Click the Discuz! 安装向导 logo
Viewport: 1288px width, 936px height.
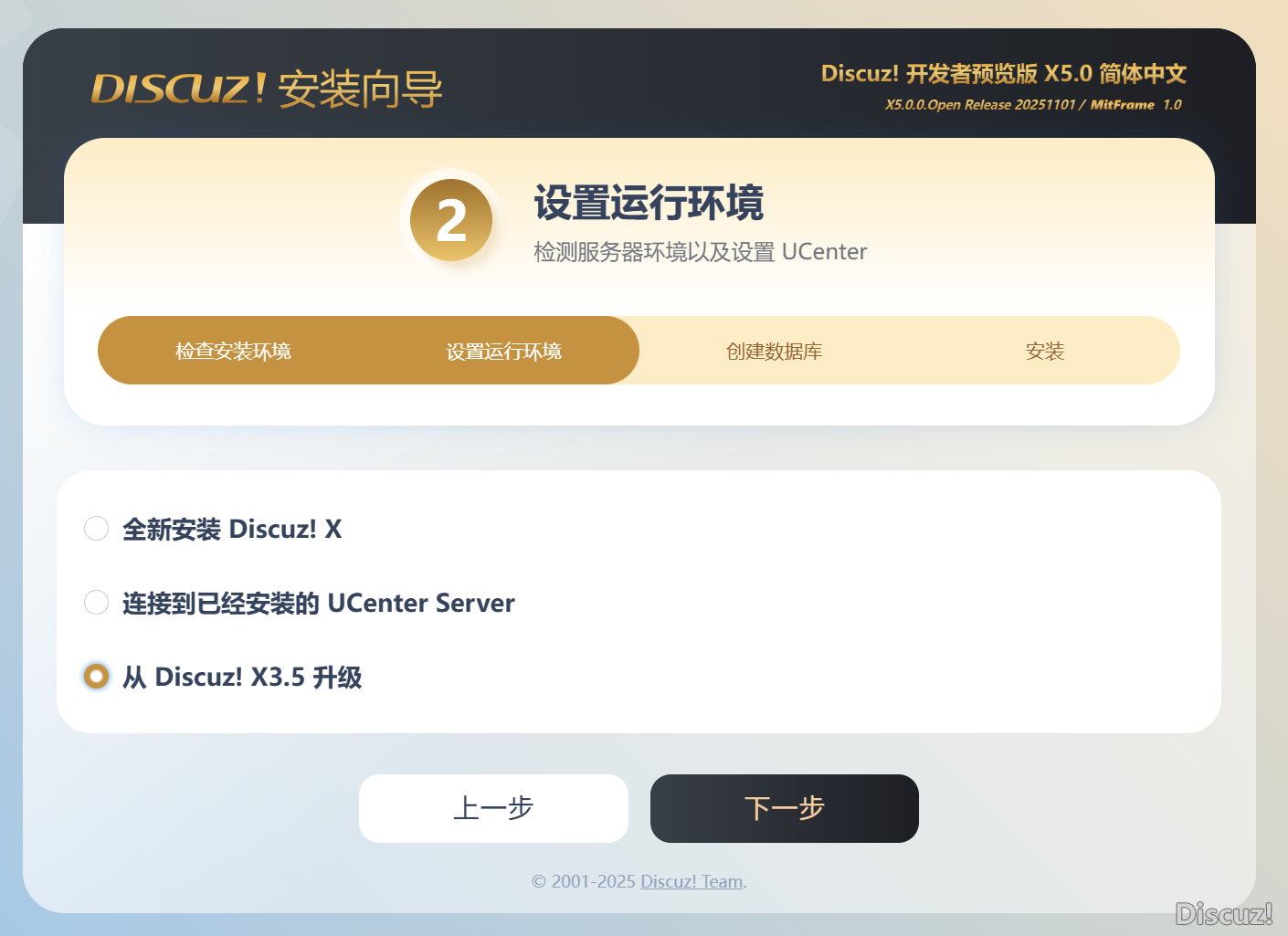pyautogui.click(x=265, y=89)
